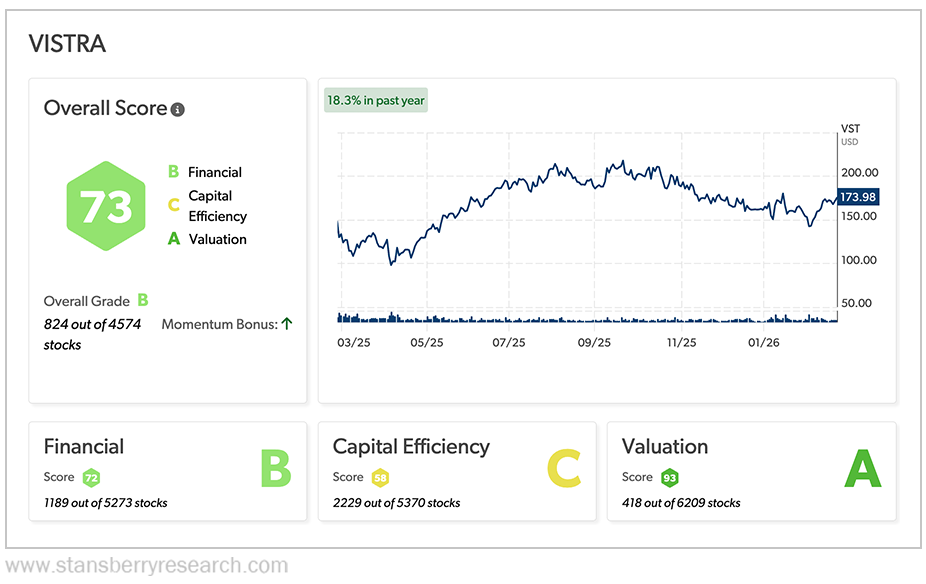
Task: Click the Financial score 72 hexagon icon
Action: pos(91,478)
